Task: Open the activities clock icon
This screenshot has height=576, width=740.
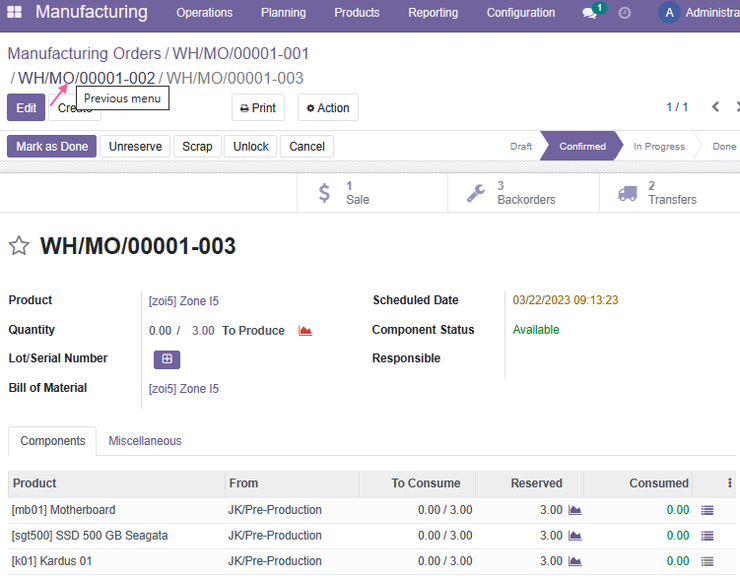Action: point(624,13)
